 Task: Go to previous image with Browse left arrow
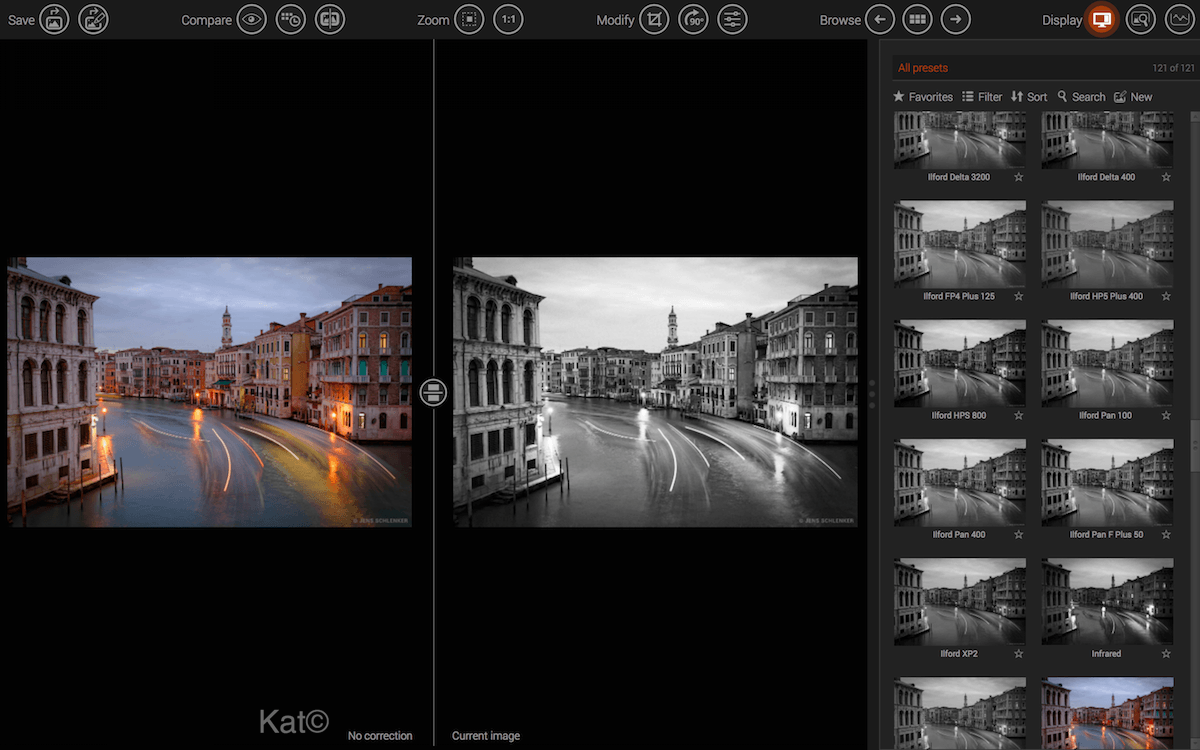point(879,19)
